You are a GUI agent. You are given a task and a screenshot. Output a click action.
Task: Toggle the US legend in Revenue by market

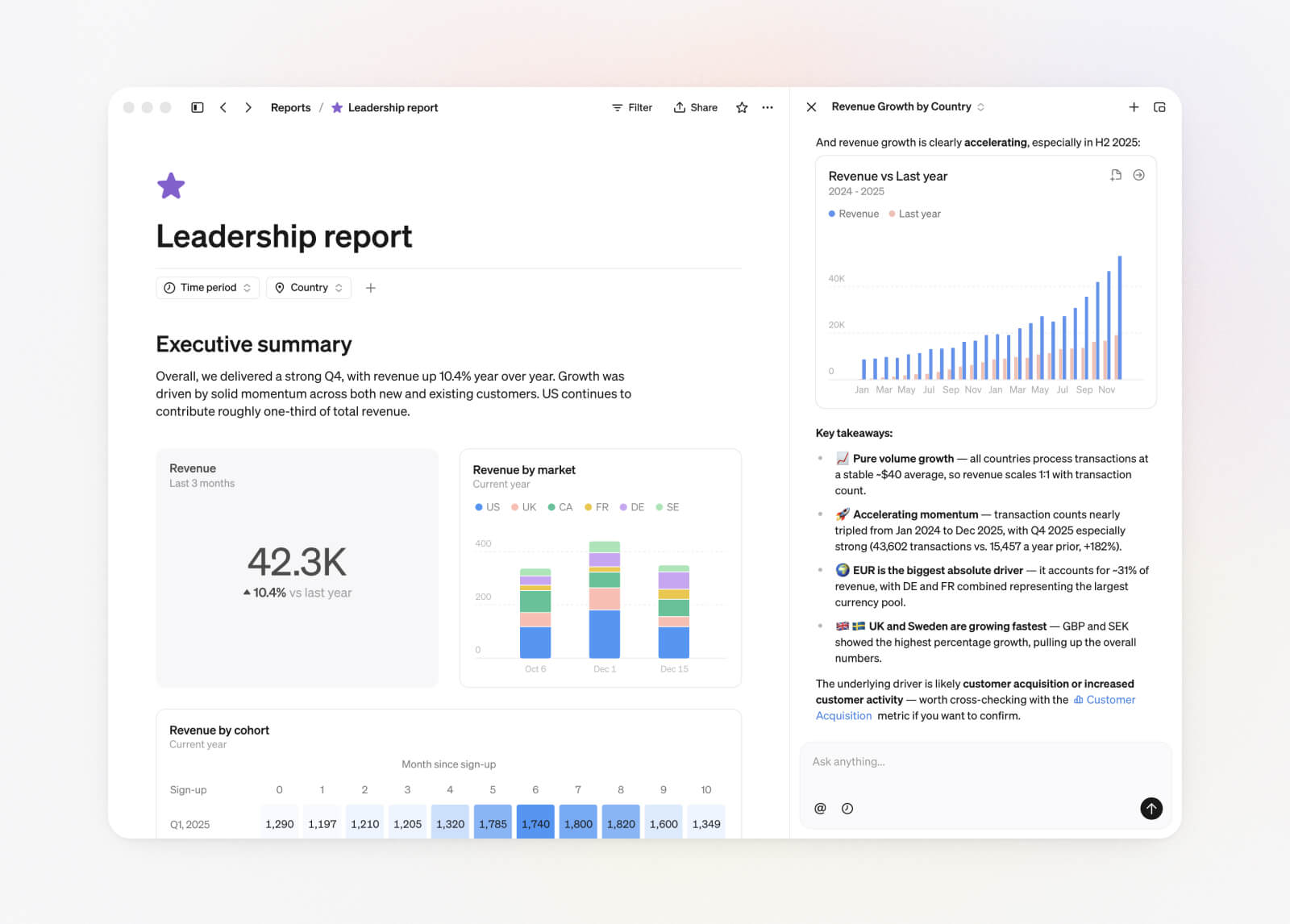point(487,507)
